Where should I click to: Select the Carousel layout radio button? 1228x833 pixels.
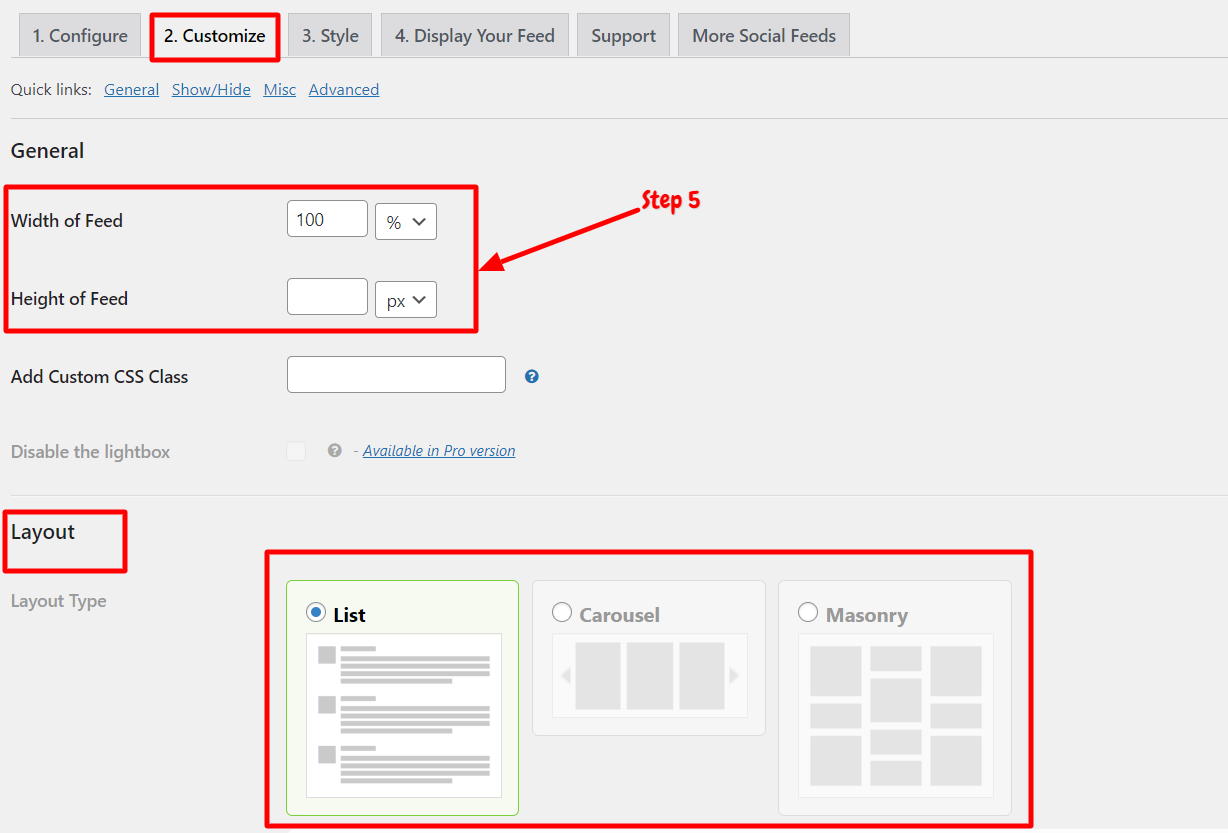[562, 612]
